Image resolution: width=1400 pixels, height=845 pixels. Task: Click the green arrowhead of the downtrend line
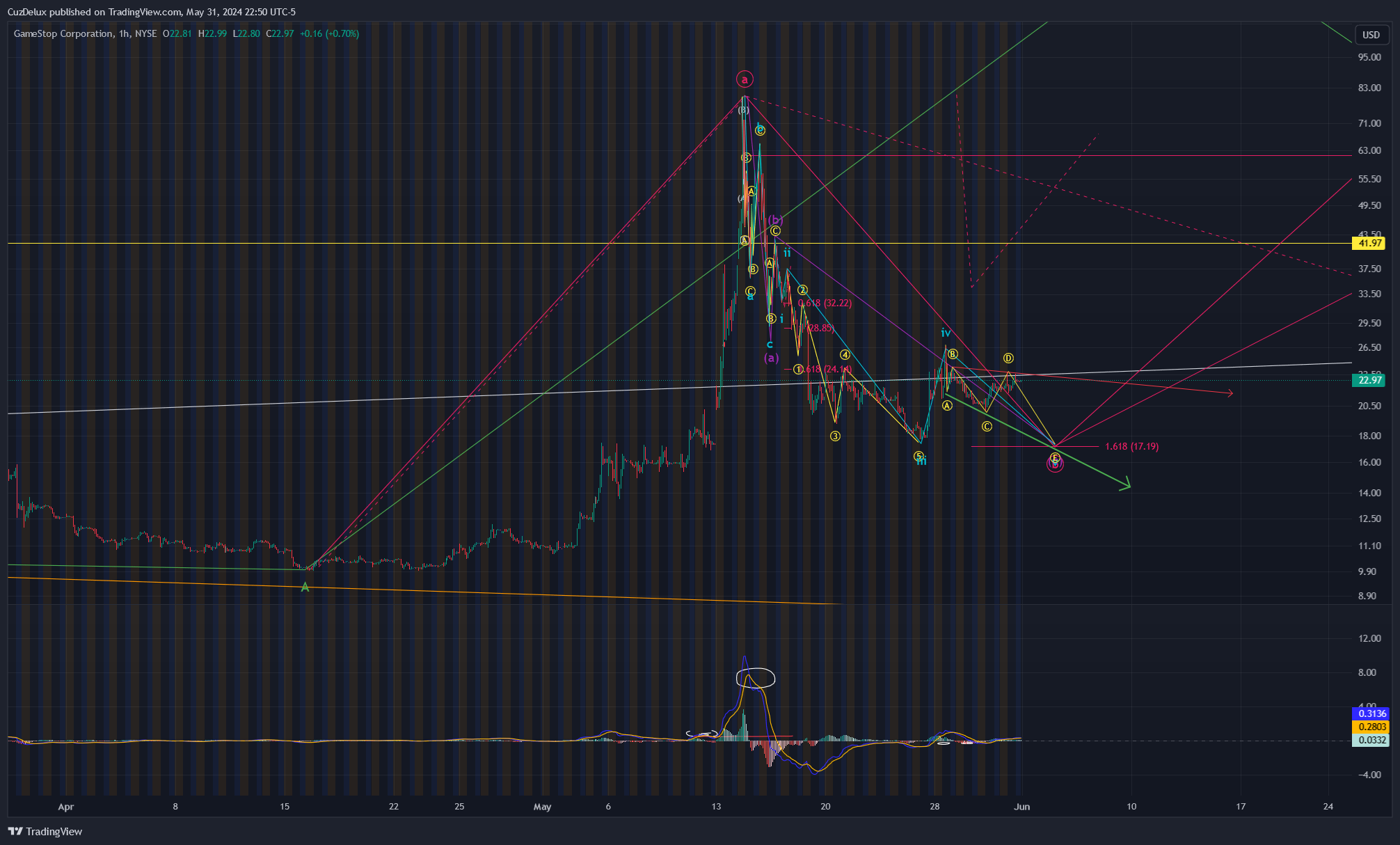pos(1125,484)
